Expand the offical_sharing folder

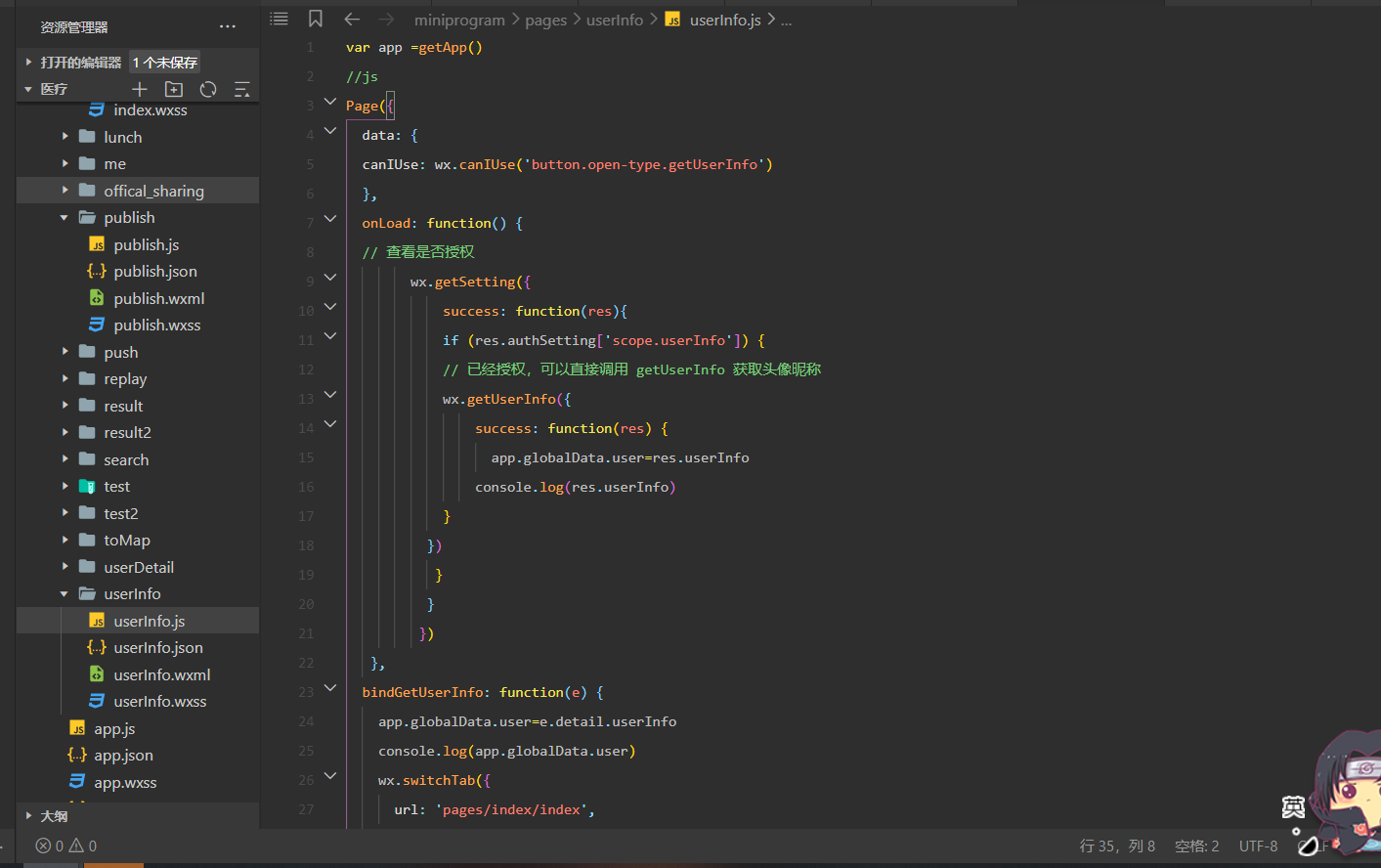(65, 191)
